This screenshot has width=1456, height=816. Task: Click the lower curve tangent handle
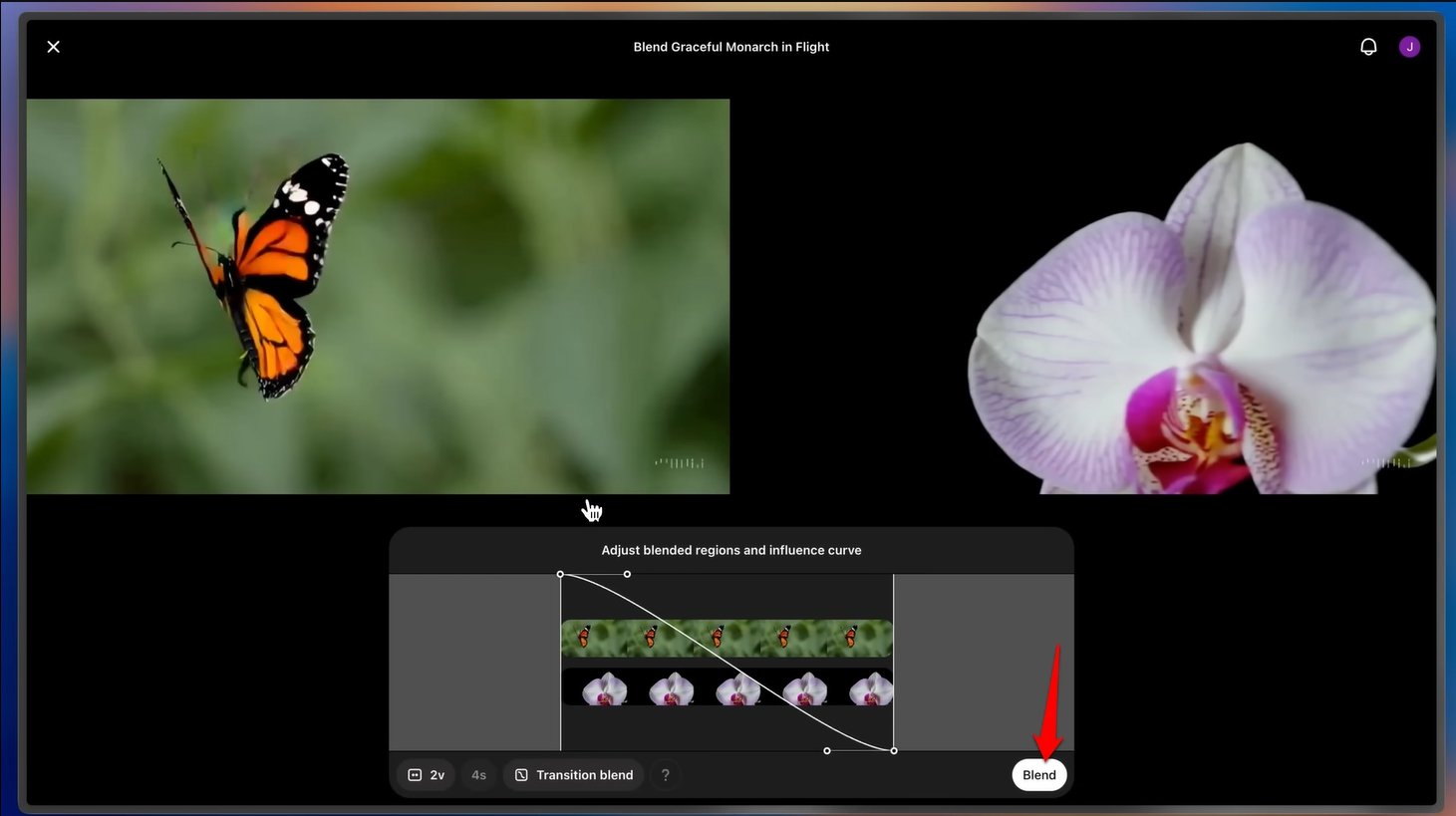[x=827, y=750]
